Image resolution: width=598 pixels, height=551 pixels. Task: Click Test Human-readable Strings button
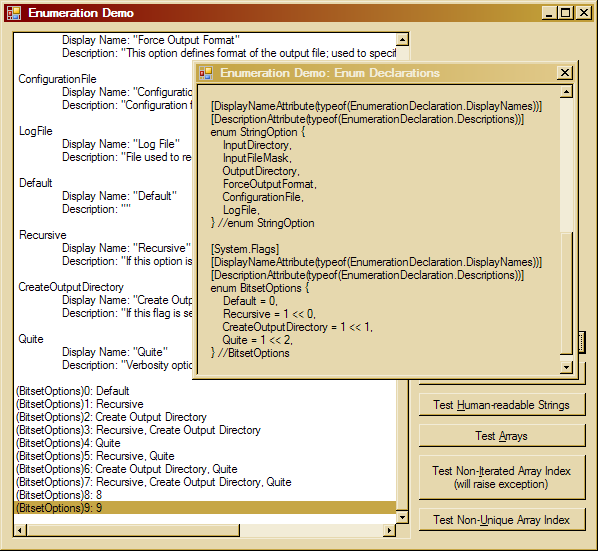pyautogui.click(x=502, y=405)
